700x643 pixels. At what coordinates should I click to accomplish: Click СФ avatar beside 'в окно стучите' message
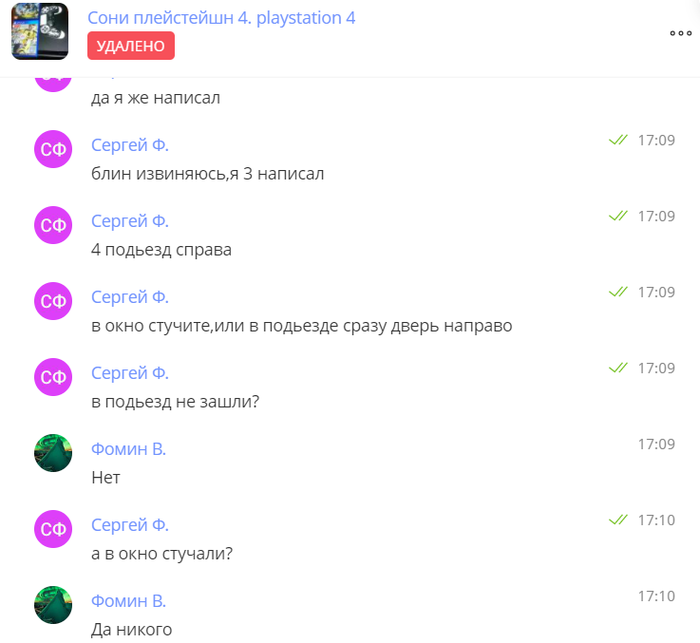pyautogui.click(x=53, y=301)
